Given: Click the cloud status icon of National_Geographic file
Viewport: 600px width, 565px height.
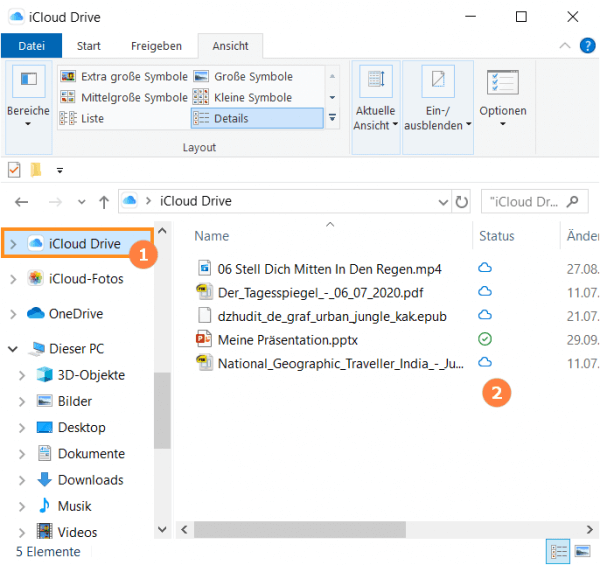Looking at the screenshot, I should [x=485, y=362].
